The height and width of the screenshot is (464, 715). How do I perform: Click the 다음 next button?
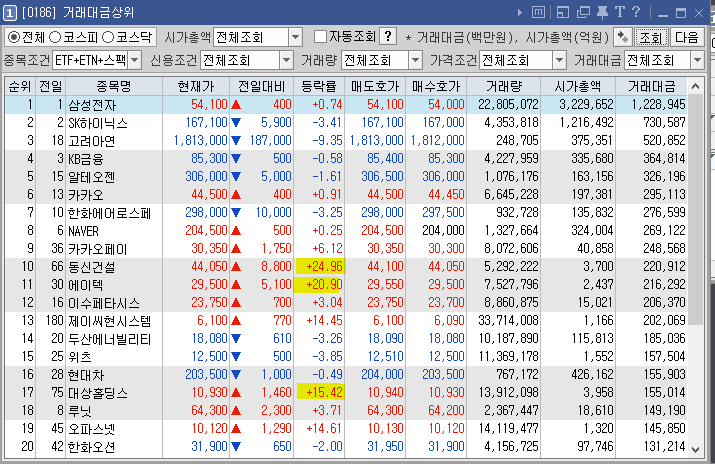click(687, 37)
